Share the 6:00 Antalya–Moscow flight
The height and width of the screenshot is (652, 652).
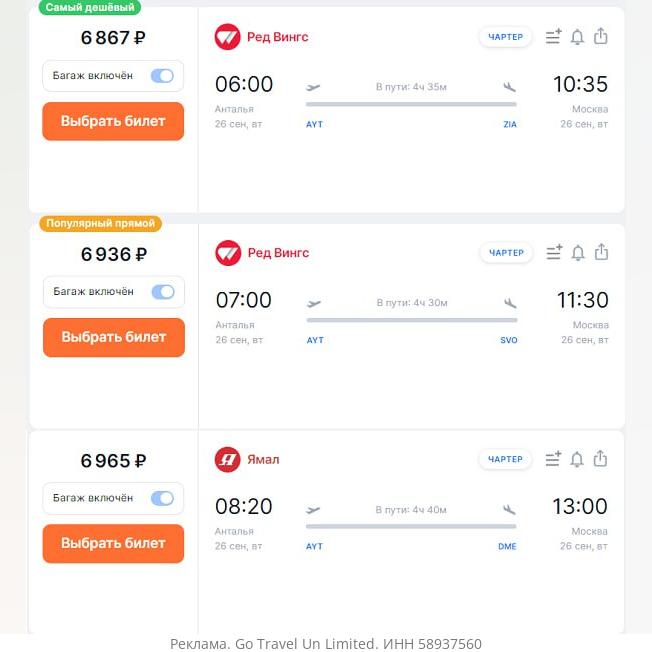pos(601,36)
